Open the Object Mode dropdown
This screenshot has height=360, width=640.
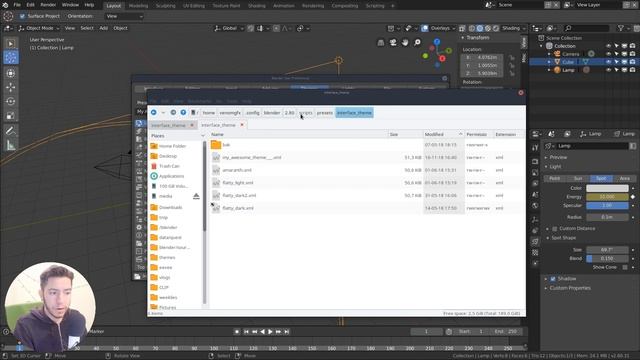click(x=39, y=28)
